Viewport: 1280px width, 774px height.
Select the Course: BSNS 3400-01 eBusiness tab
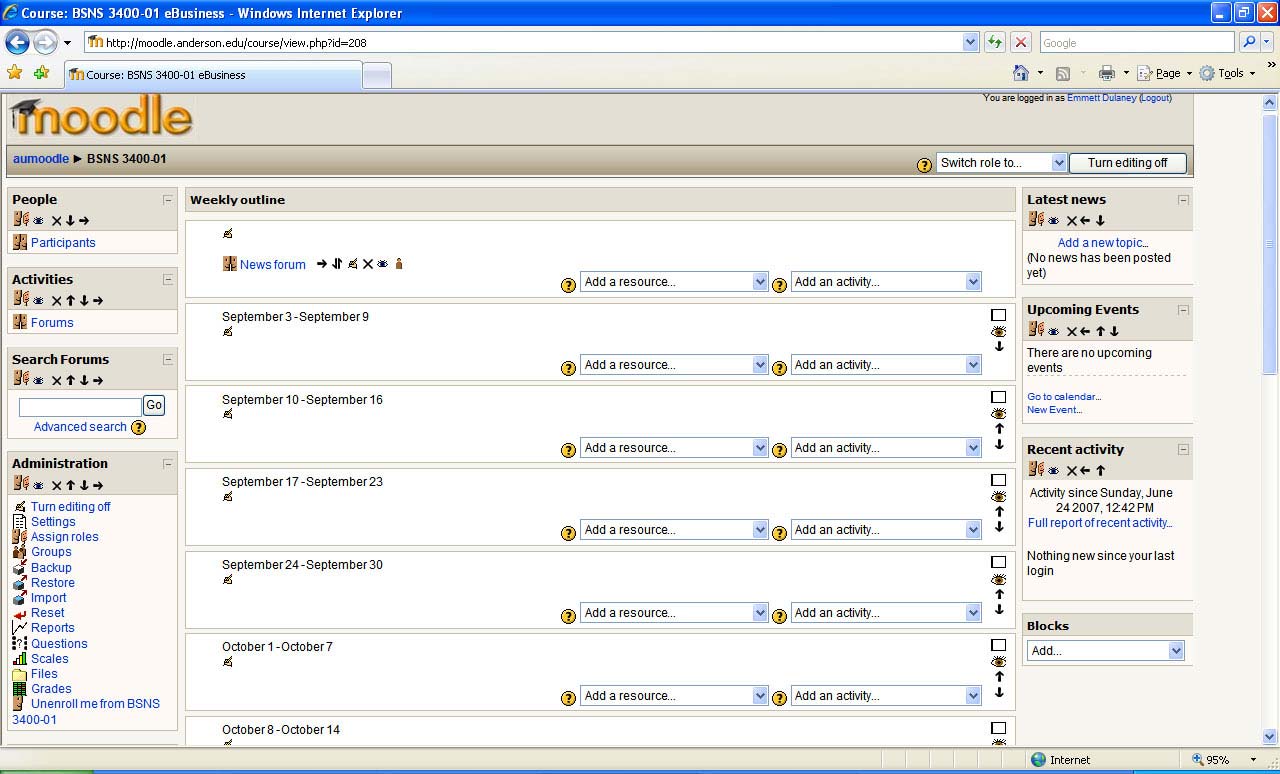click(x=213, y=75)
